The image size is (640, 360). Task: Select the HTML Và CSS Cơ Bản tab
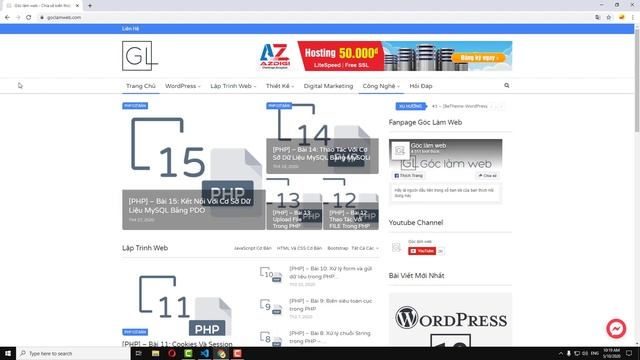(299, 248)
